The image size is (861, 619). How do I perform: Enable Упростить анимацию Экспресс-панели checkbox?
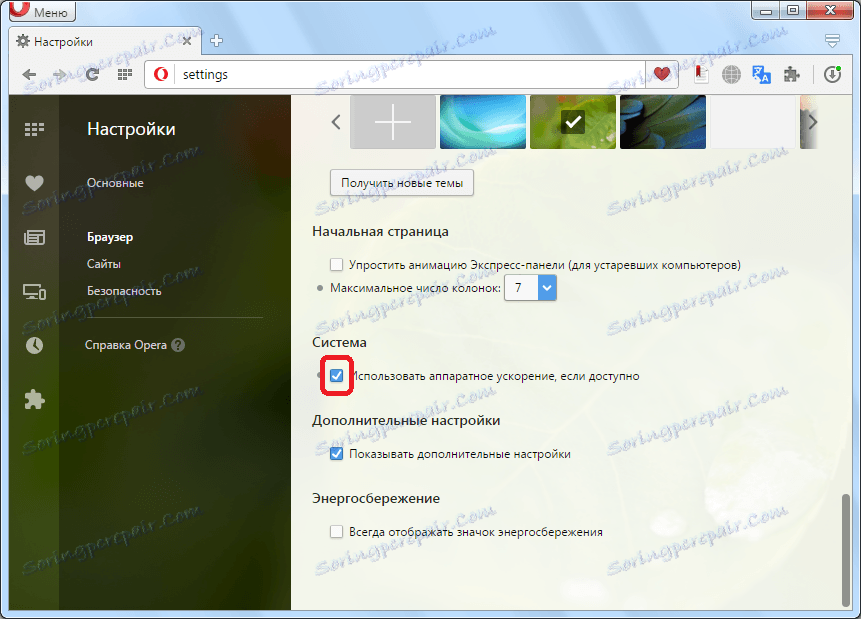[336, 265]
